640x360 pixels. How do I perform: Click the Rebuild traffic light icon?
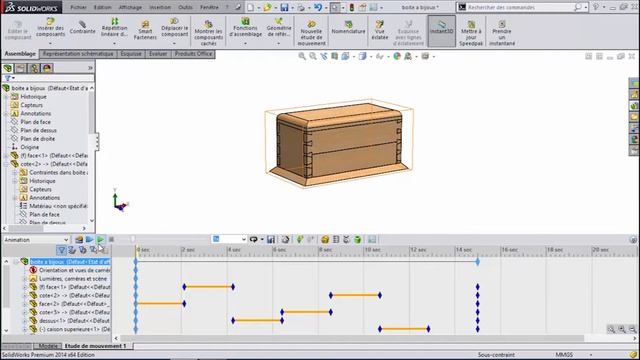click(x=351, y=7)
